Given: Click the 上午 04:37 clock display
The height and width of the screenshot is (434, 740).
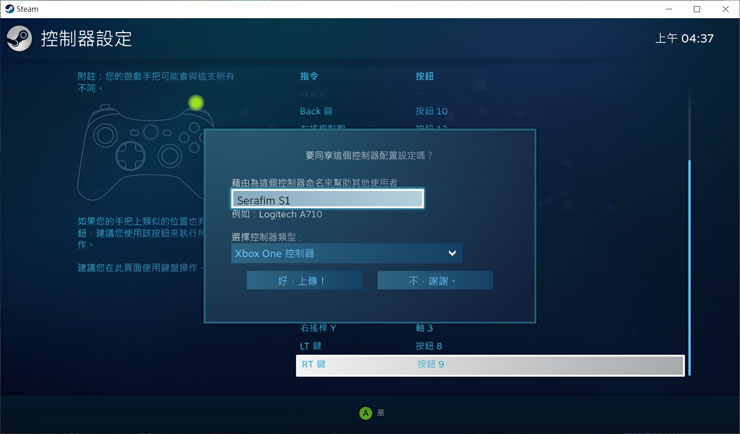Looking at the screenshot, I should click(684, 39).
